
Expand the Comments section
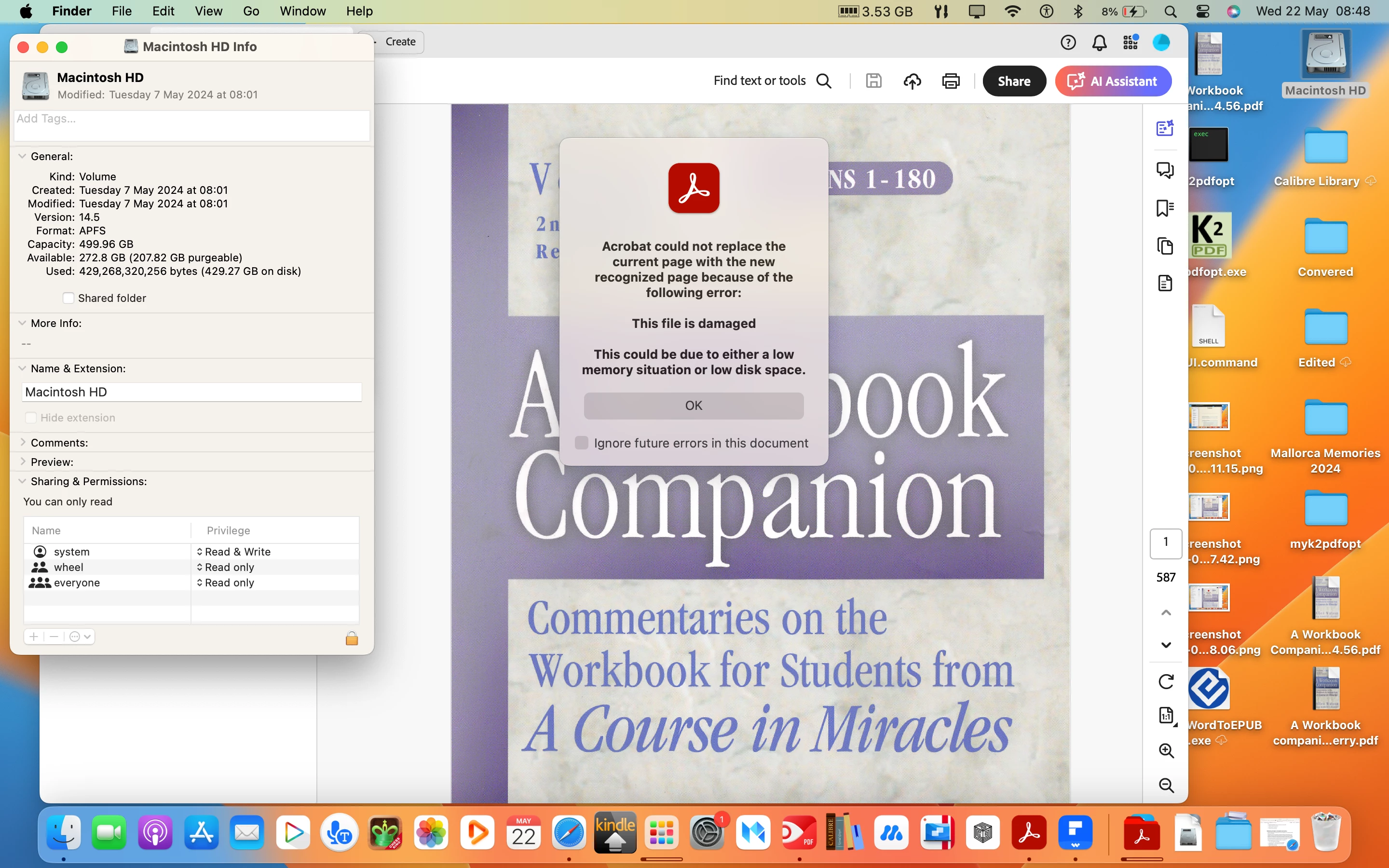tap(22, 443)
